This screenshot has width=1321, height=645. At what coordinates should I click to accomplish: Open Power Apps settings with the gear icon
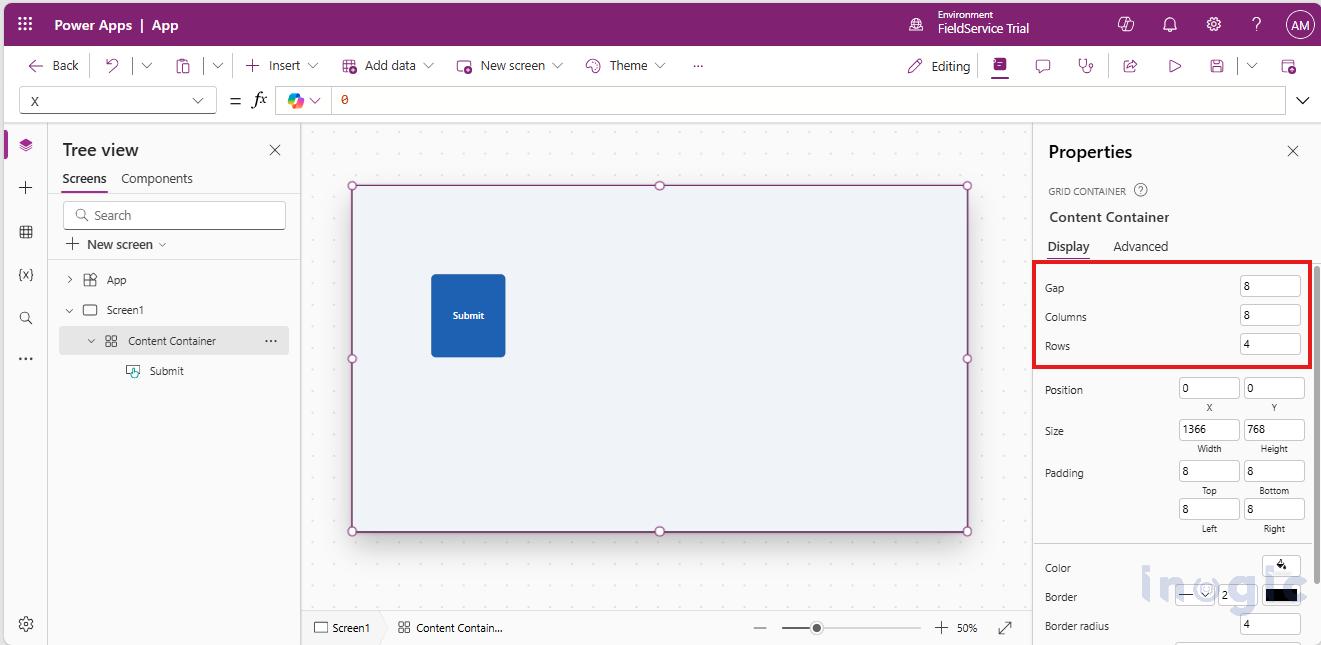(x=1213, y=24)
